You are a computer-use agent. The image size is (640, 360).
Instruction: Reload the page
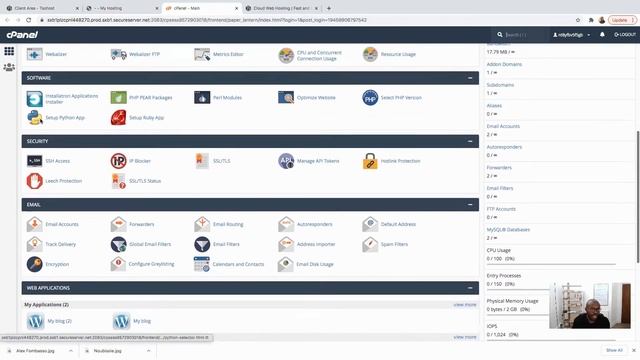(x=29, y=20)
